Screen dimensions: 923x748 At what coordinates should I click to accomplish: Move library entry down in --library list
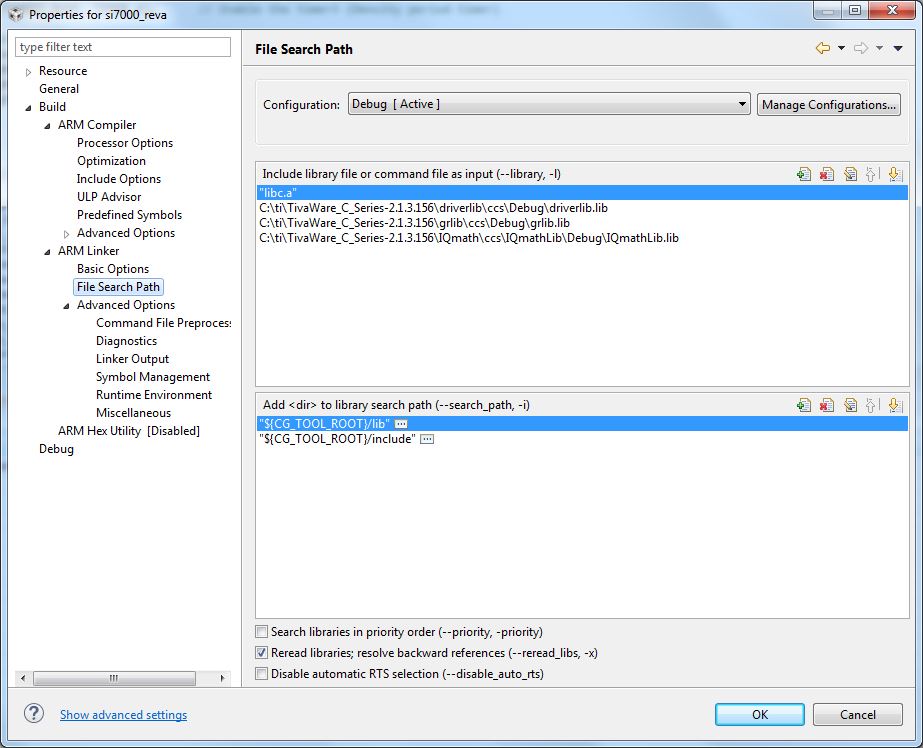tap(895, 174)
